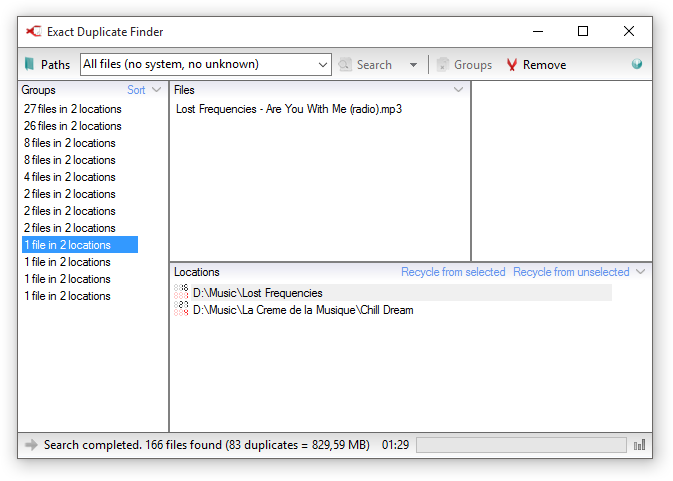The width and height of the screenshot is (673, 481).
Task: Open the Paths label in toolbar
Action: pos(55,65)
